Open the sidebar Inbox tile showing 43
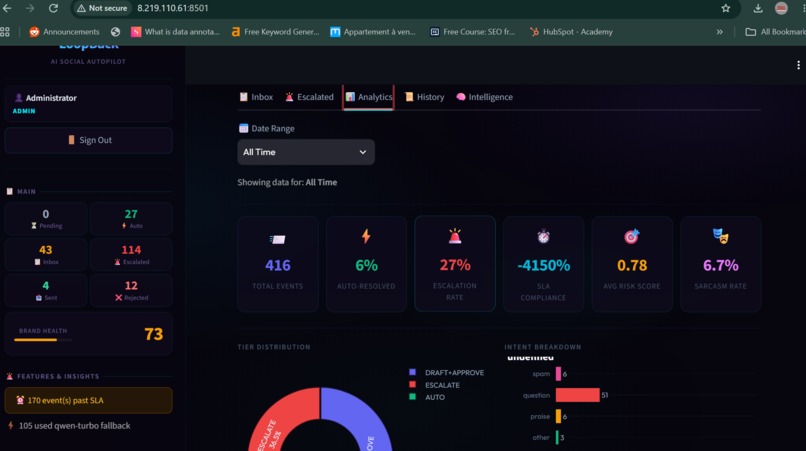The height and width of the screenshot is (451, 806). tap(46, 255)
